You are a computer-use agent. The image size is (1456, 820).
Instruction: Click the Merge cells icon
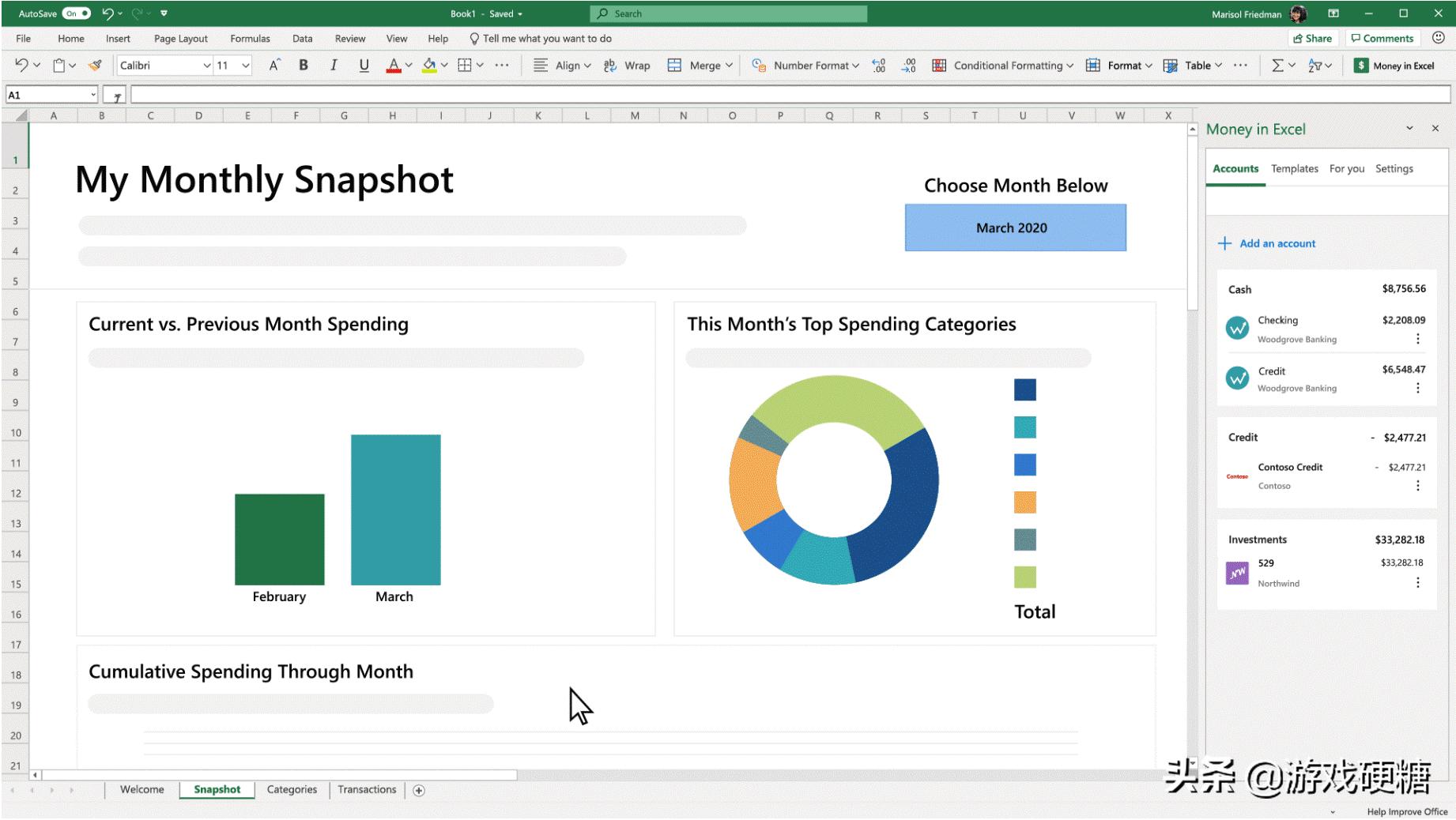676,65
